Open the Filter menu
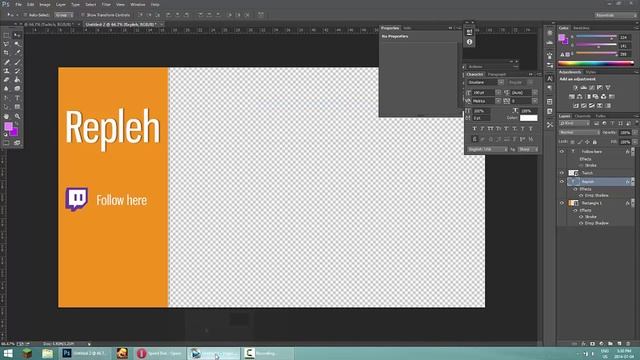 click(x=106, y=4)
